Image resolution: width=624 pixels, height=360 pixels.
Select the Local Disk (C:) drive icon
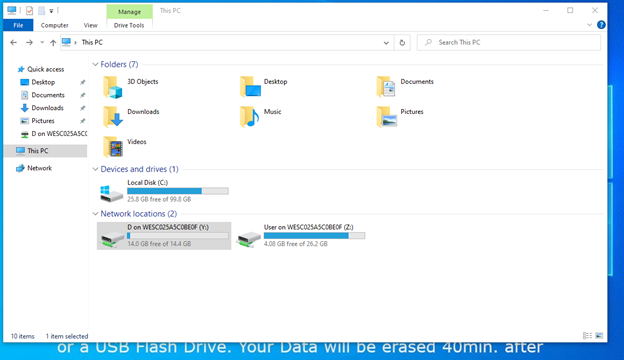coord(111,193)
